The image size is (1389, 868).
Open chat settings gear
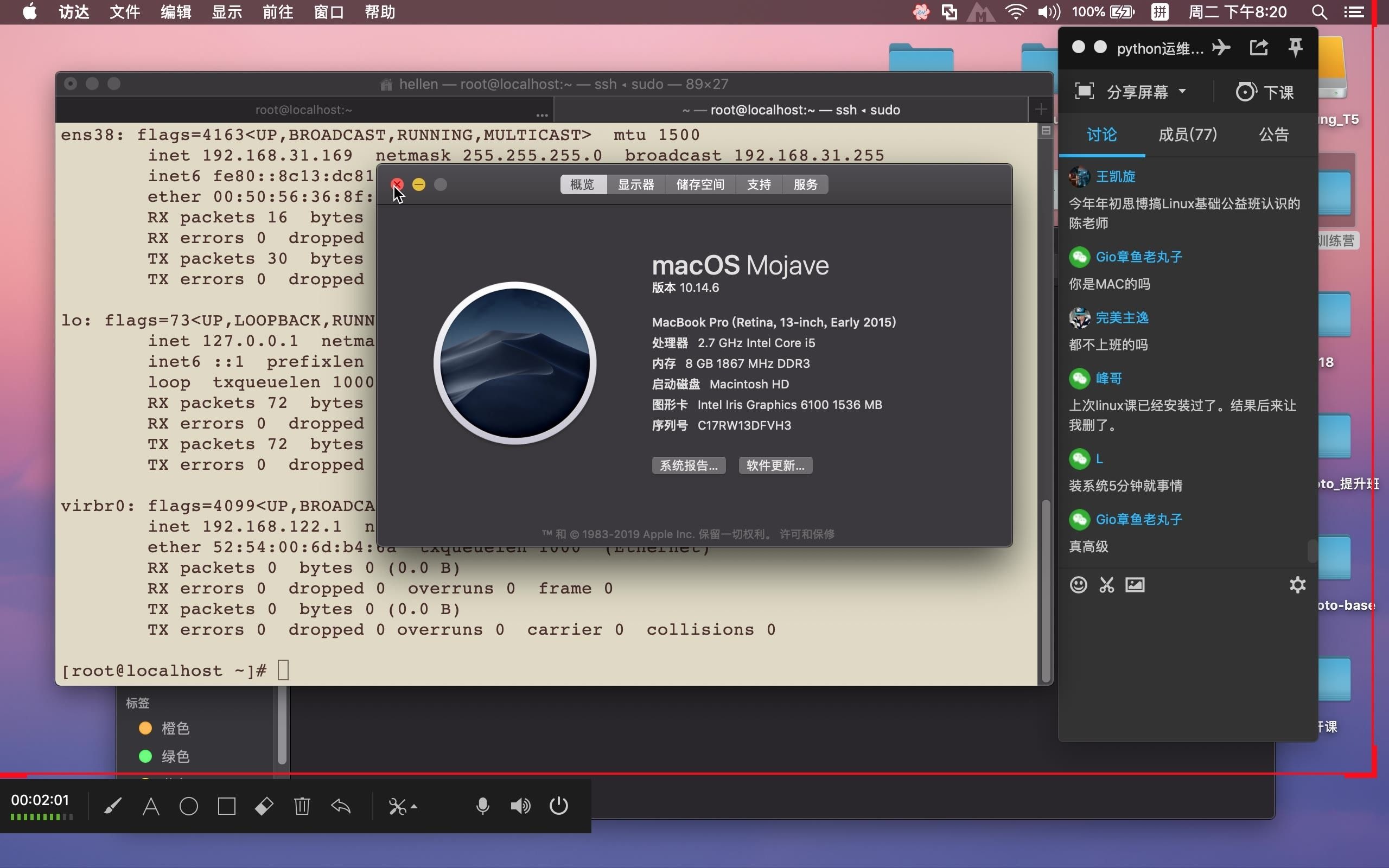pyautogui.click(x=1298, y=585)
